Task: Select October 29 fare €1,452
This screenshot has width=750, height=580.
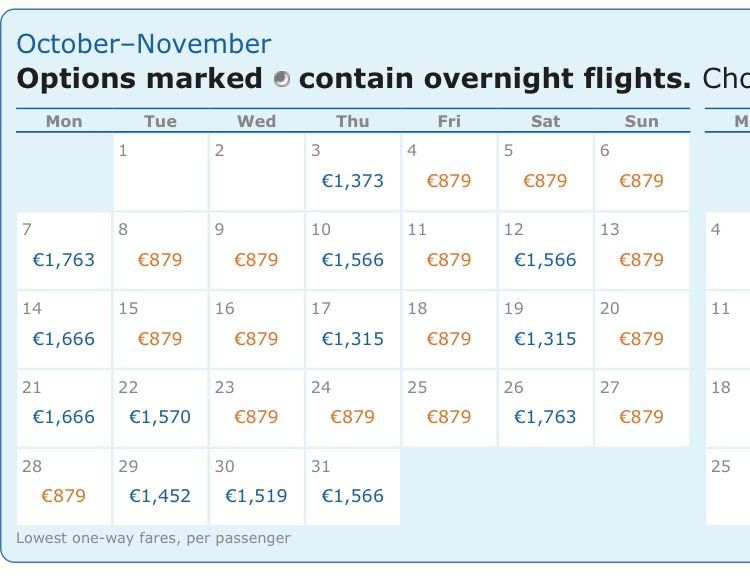Action: point(160,495)
